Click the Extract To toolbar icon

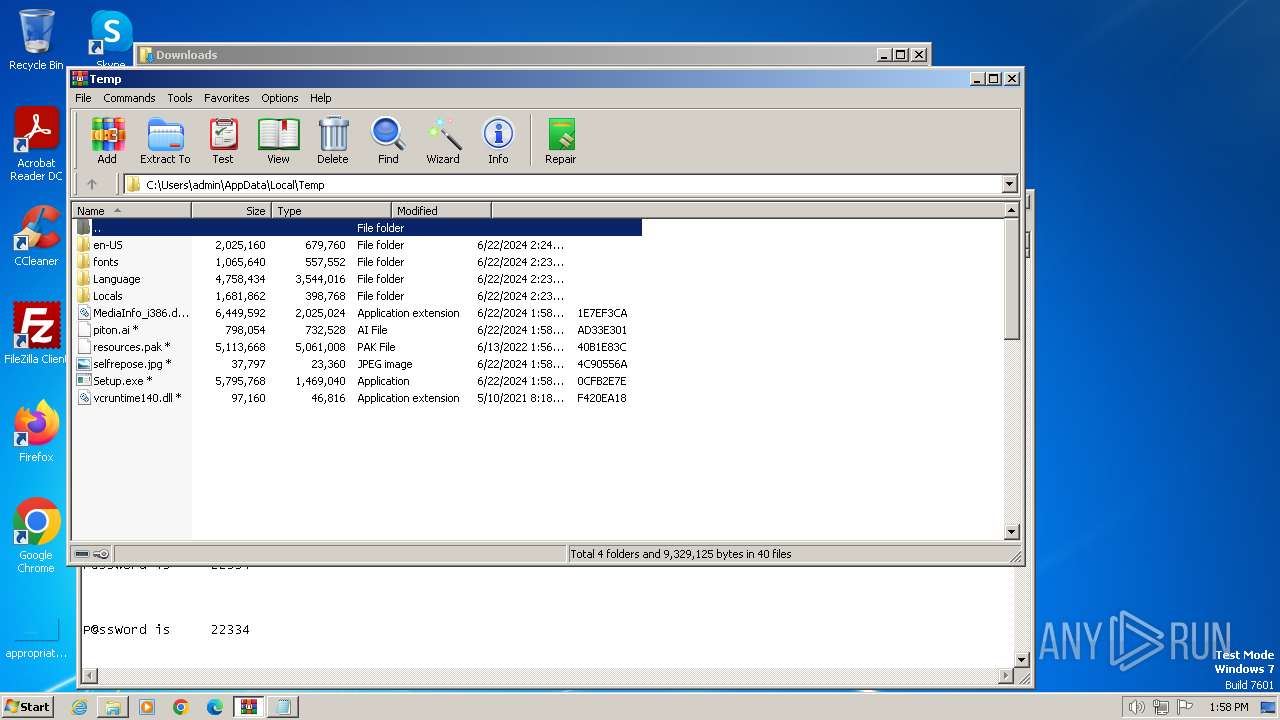(165, 141)
